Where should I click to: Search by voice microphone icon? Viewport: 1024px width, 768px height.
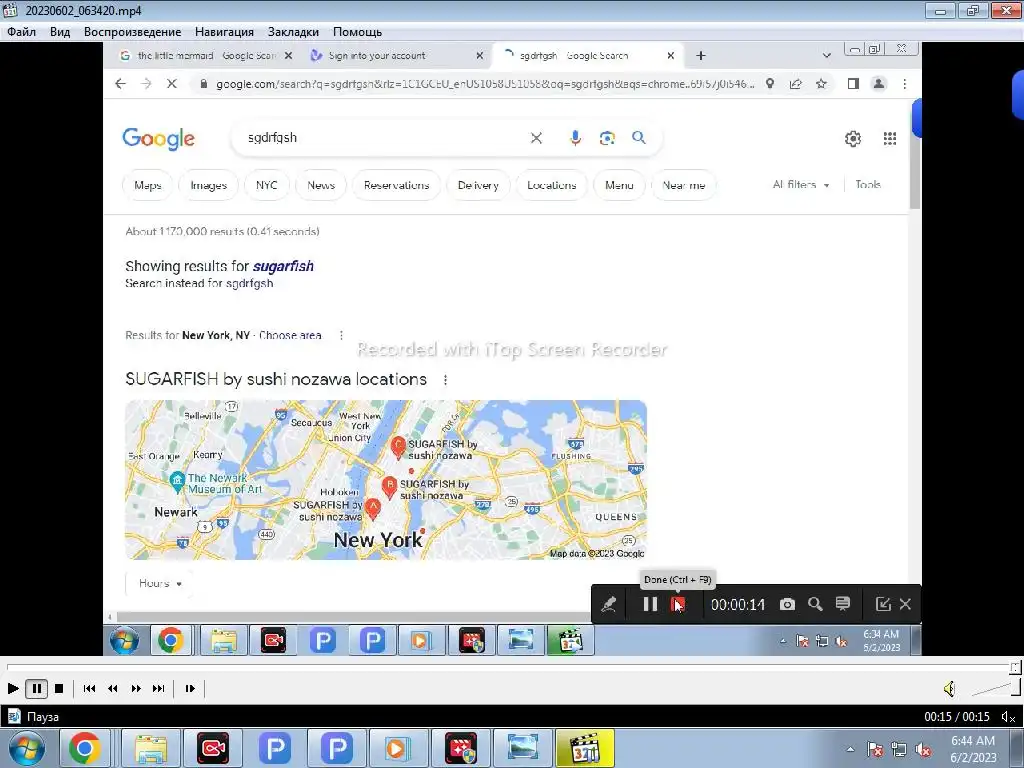[575, 138]
